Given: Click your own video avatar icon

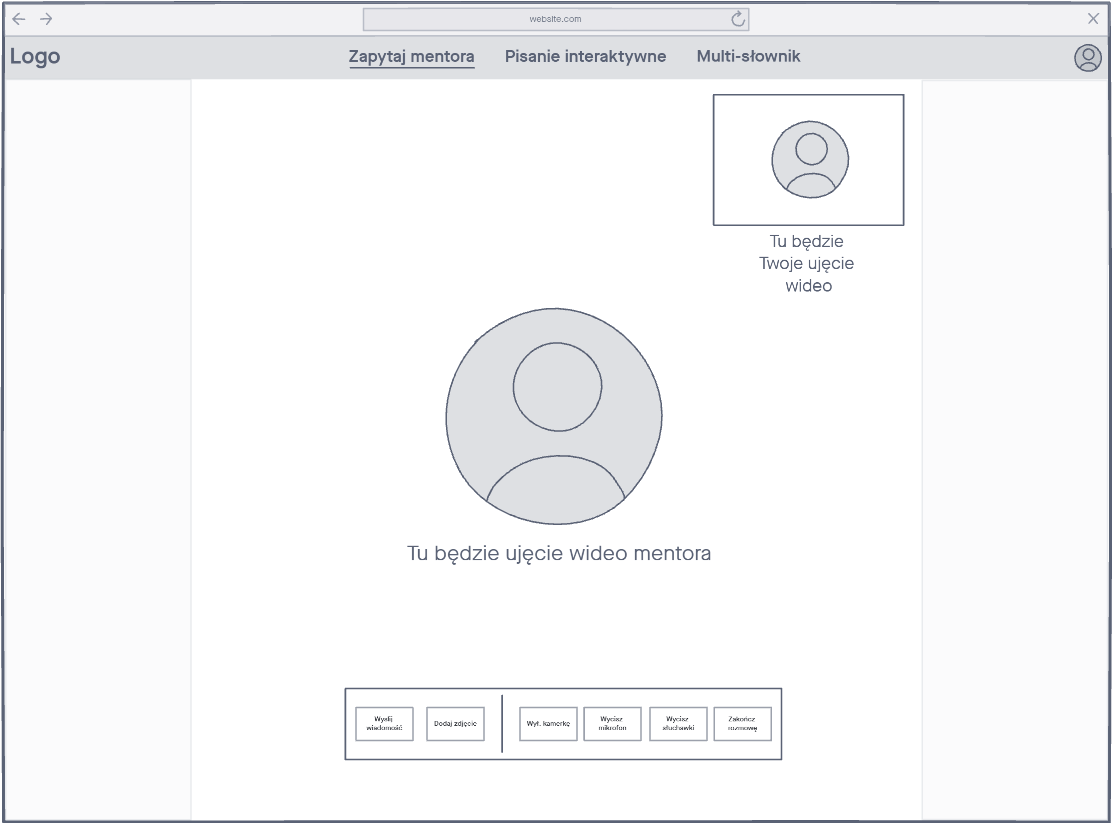Looking at the screenshot, I should click(x=809, y=160).
